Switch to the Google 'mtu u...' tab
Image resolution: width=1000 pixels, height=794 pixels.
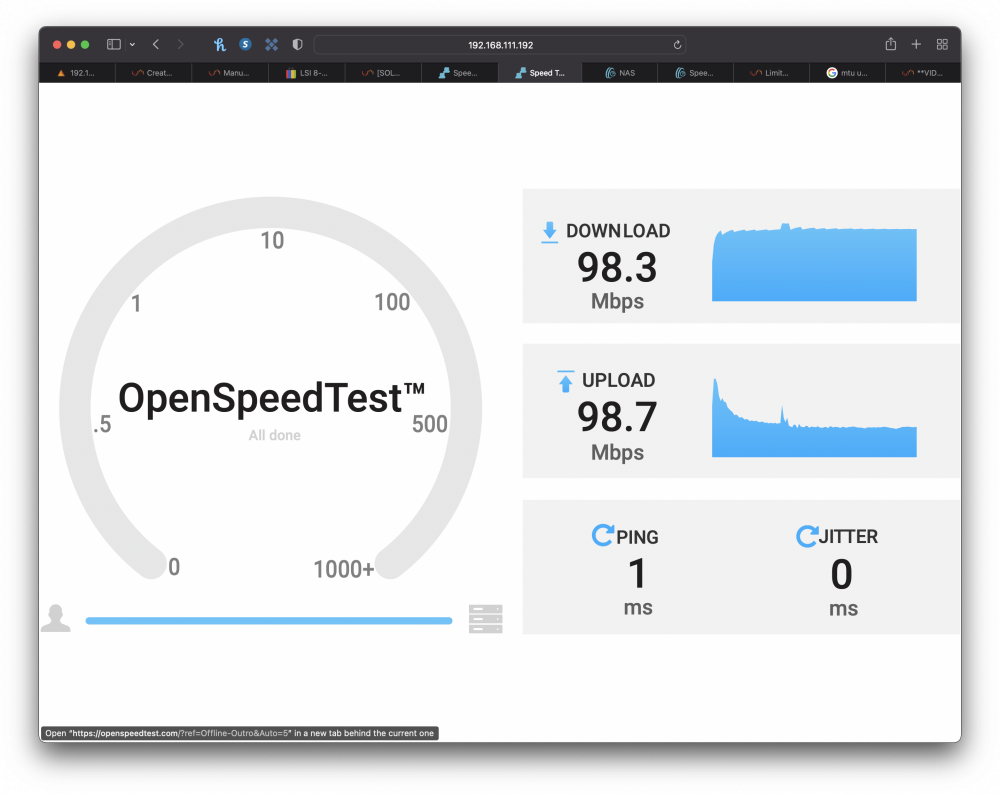tap(847, 73)
